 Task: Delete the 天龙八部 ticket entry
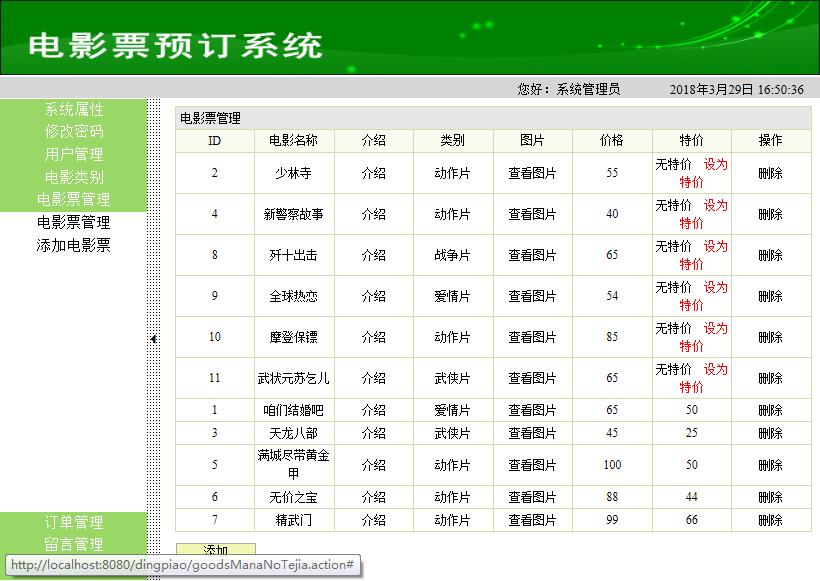tap(770, 432)
